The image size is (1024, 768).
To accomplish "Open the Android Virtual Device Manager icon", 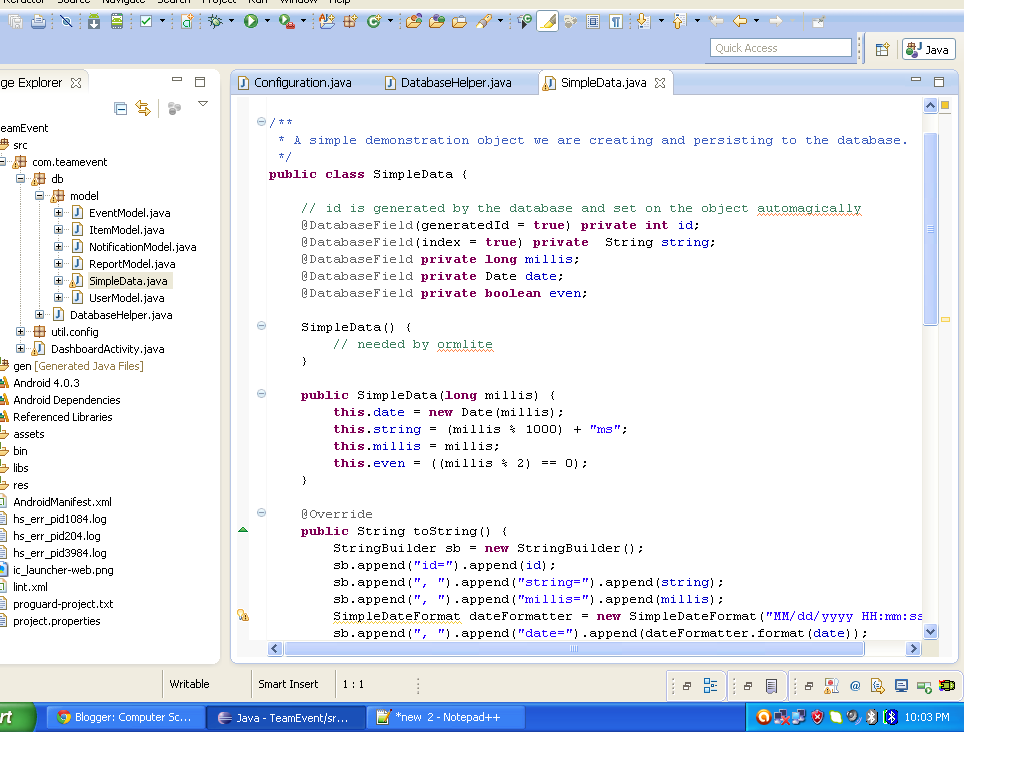I will click(x=117, y=22).
